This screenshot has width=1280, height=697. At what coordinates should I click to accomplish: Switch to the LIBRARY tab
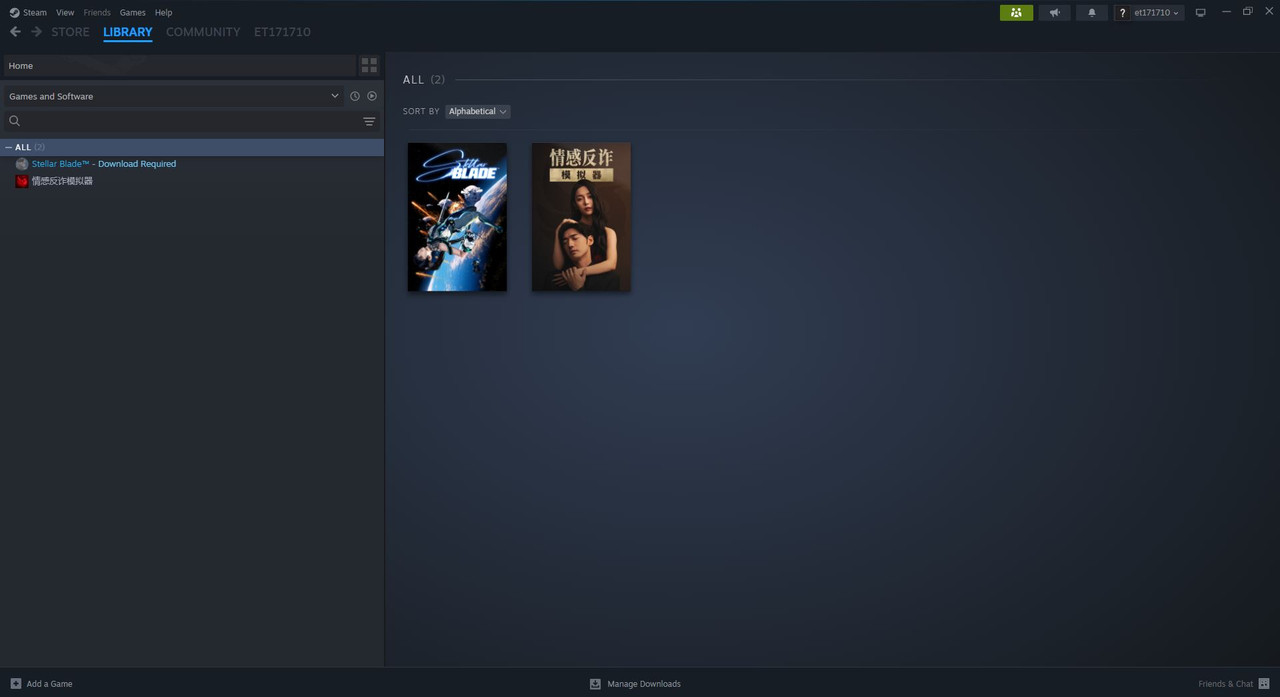pyautogui.click(x=128, y=32)
